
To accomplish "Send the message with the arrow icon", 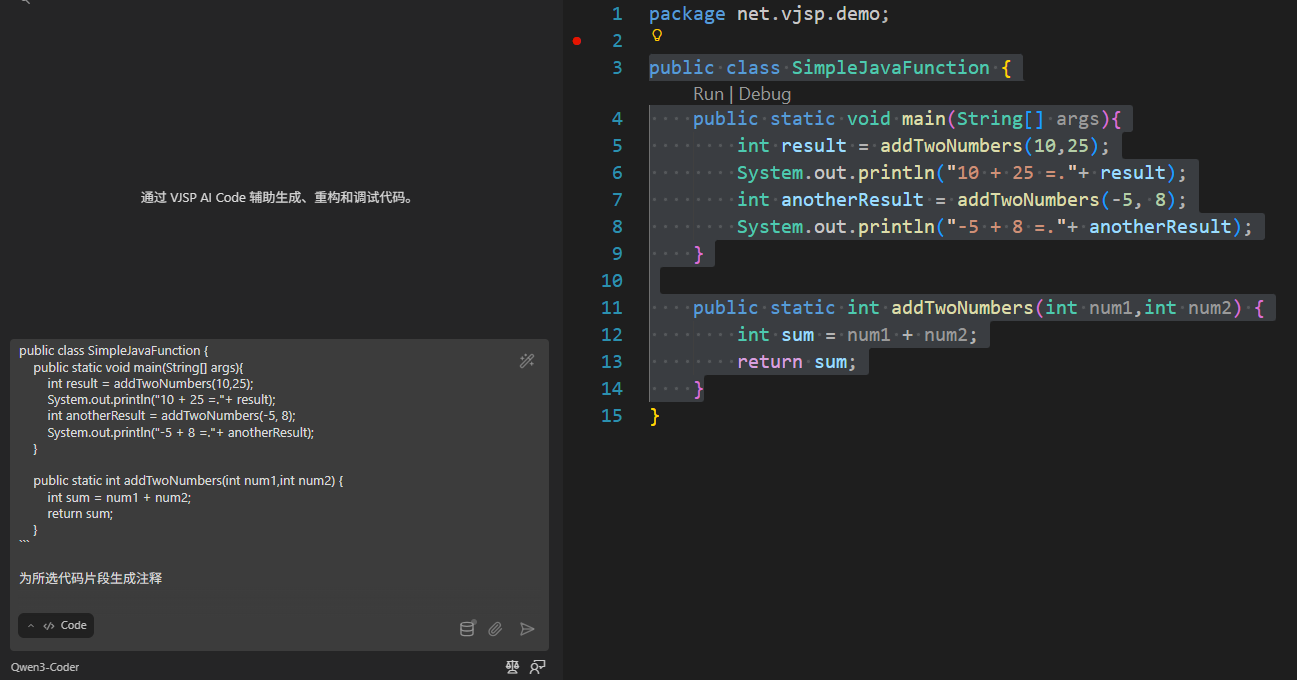I will coord(527,629).
